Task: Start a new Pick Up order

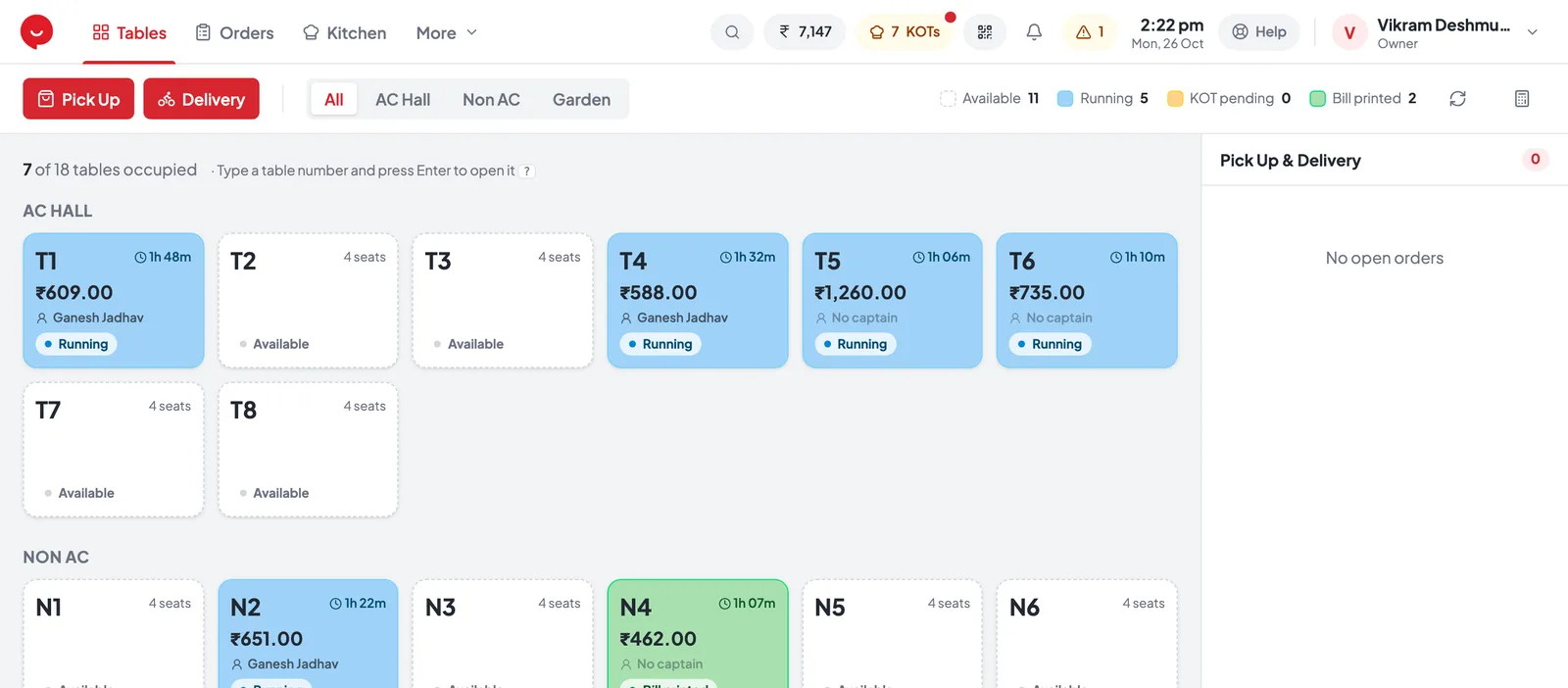Action: [x=78, y=99]
